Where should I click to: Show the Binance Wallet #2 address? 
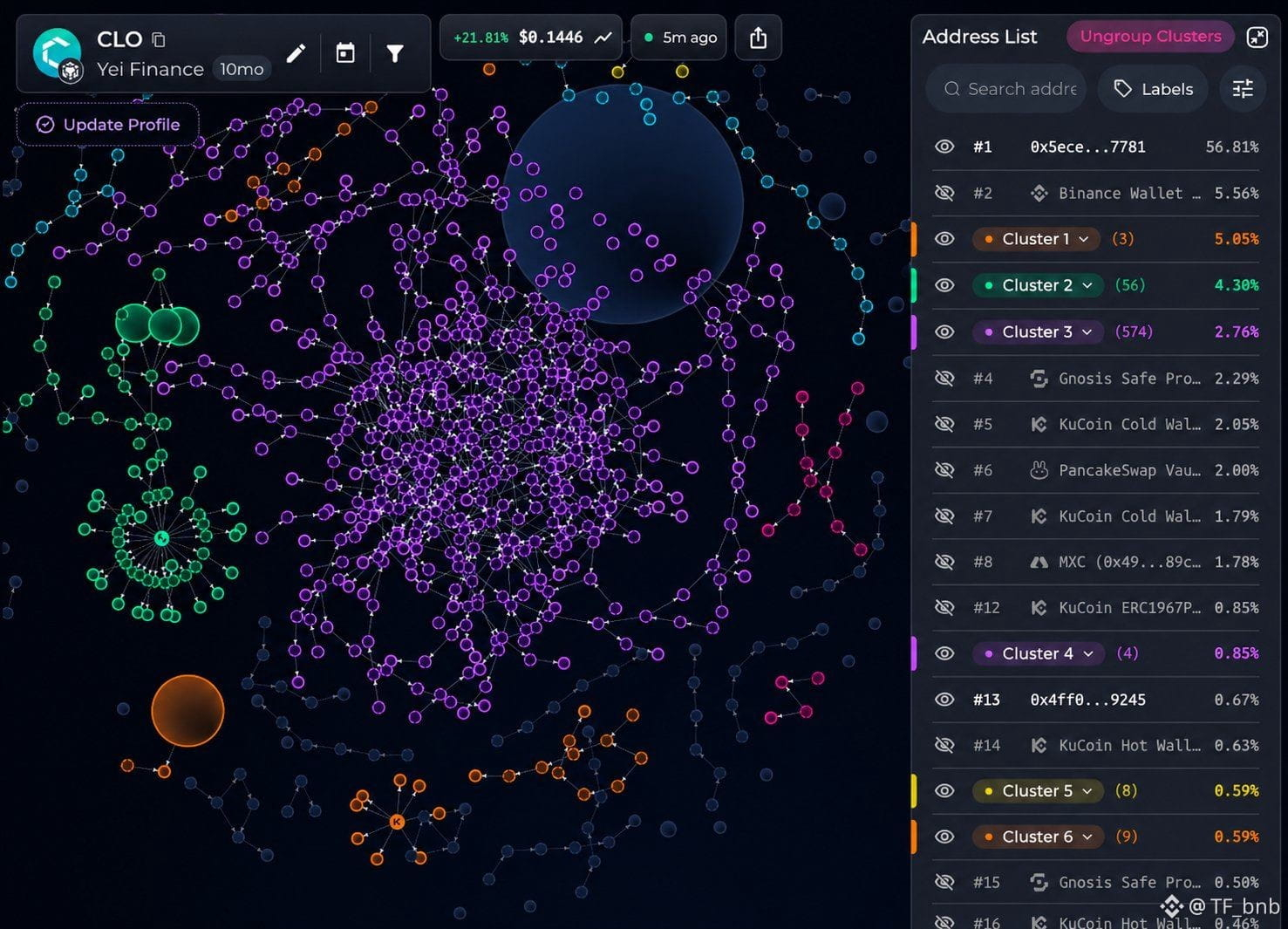pos(944,193)
